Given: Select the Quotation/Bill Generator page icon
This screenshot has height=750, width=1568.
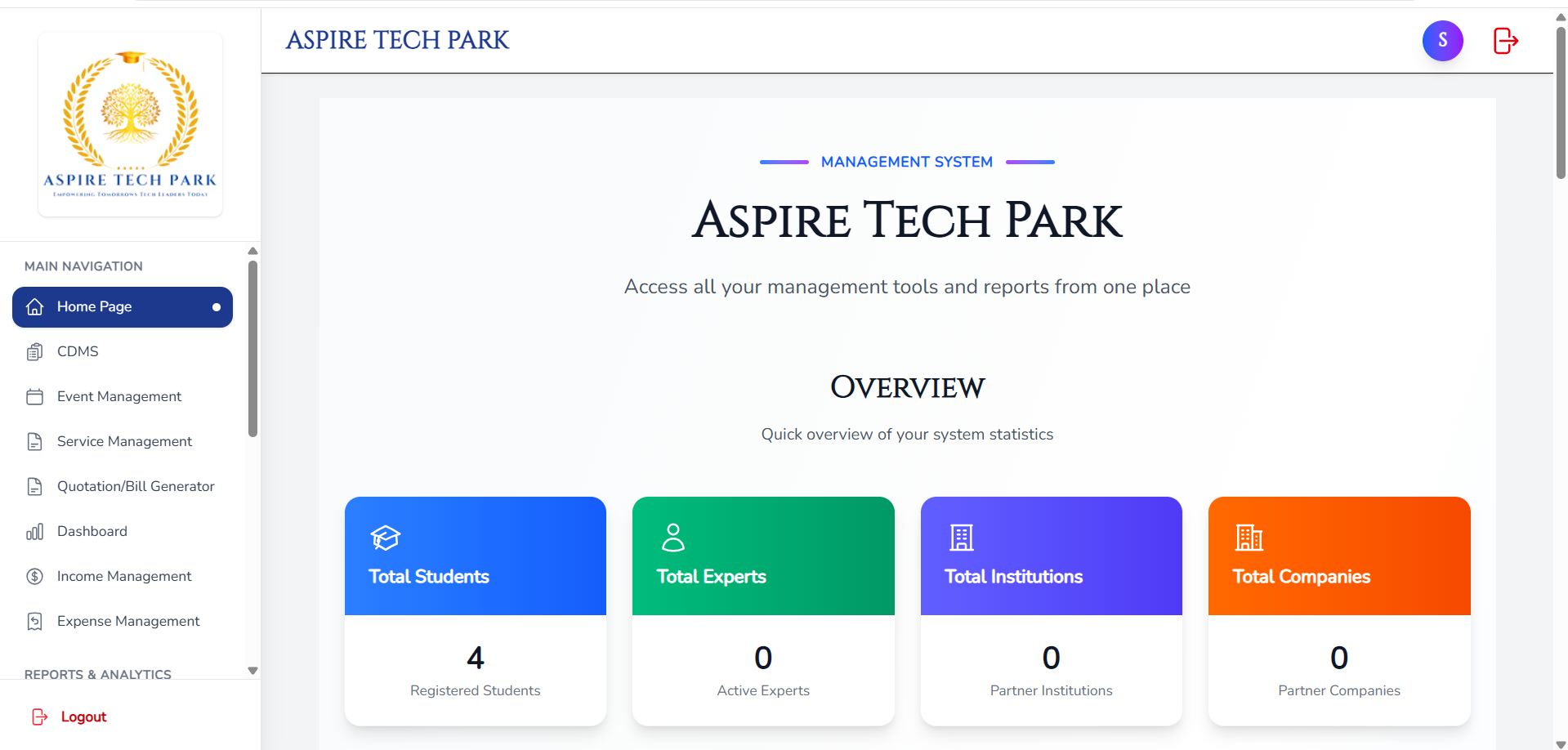Looking at the screenshot, I should 34,486.
